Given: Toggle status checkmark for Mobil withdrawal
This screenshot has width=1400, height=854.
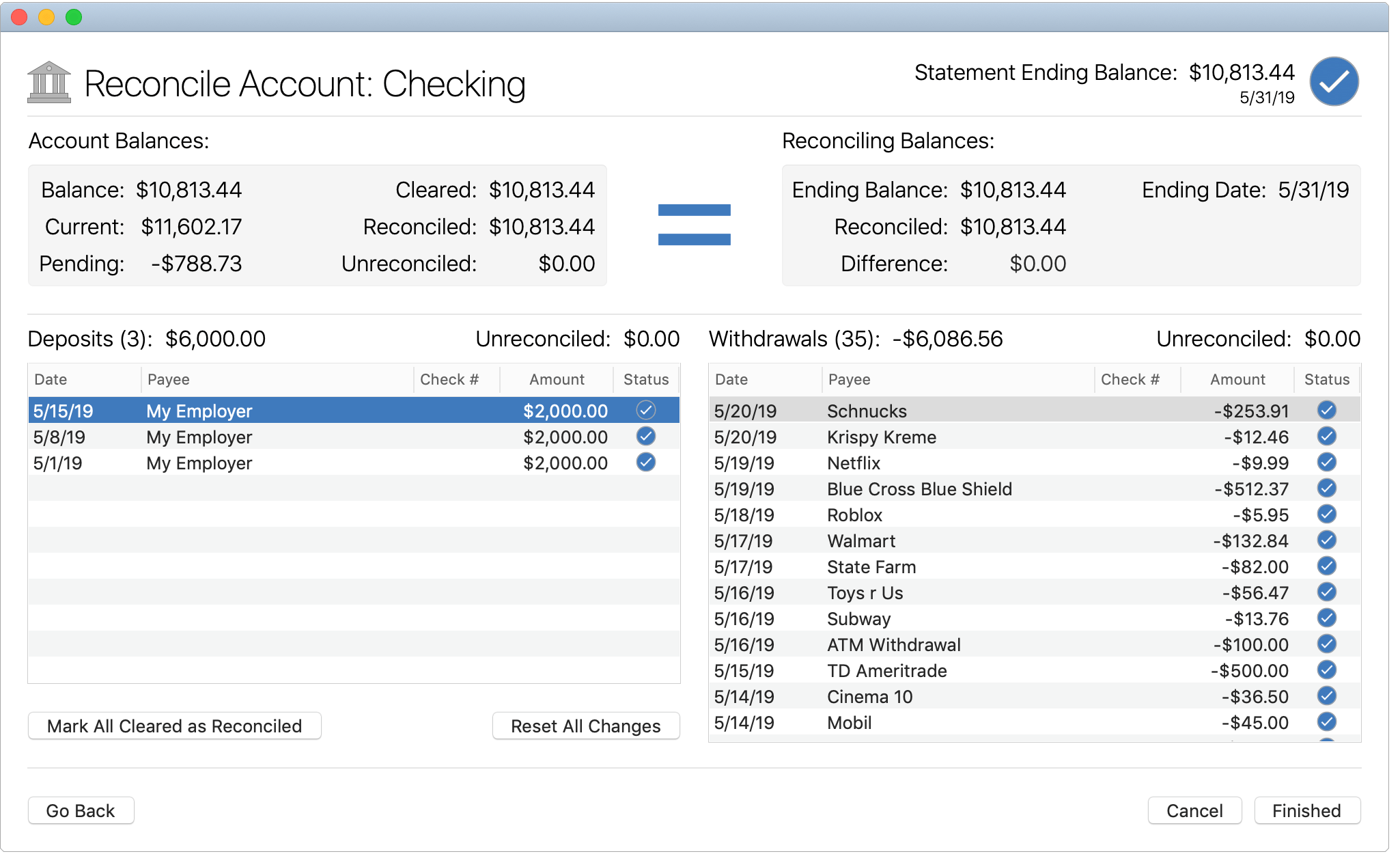Looking at the screenshot, I should point(1326,722).
